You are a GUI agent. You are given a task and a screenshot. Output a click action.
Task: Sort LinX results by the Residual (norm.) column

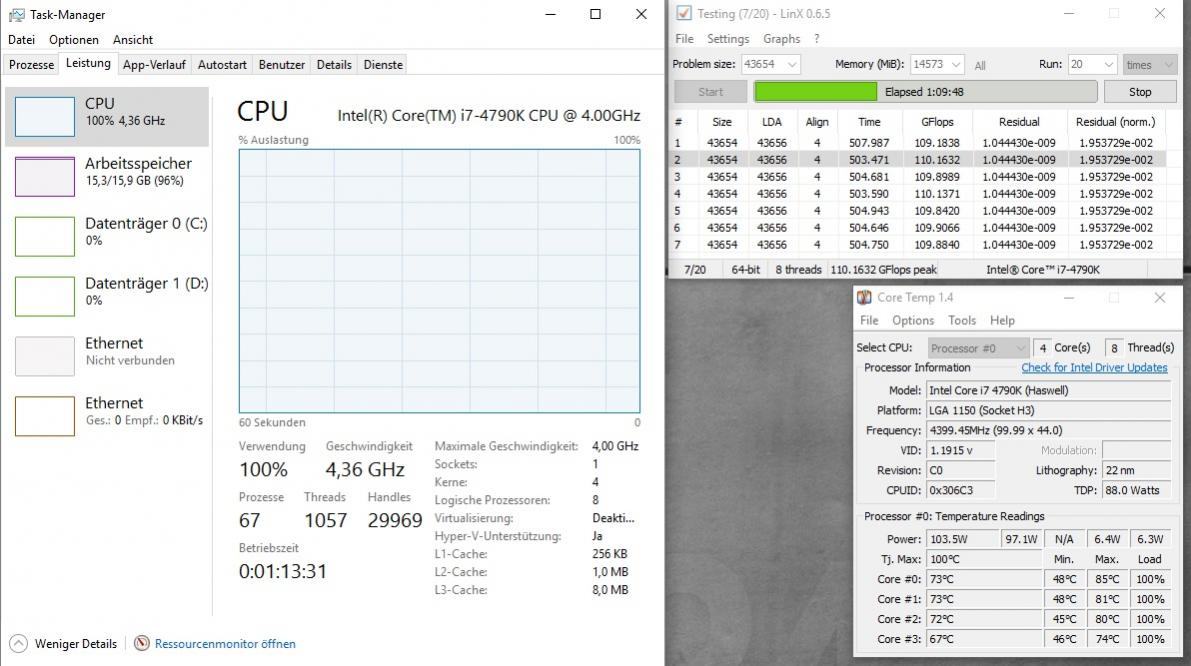[1115, 122]
